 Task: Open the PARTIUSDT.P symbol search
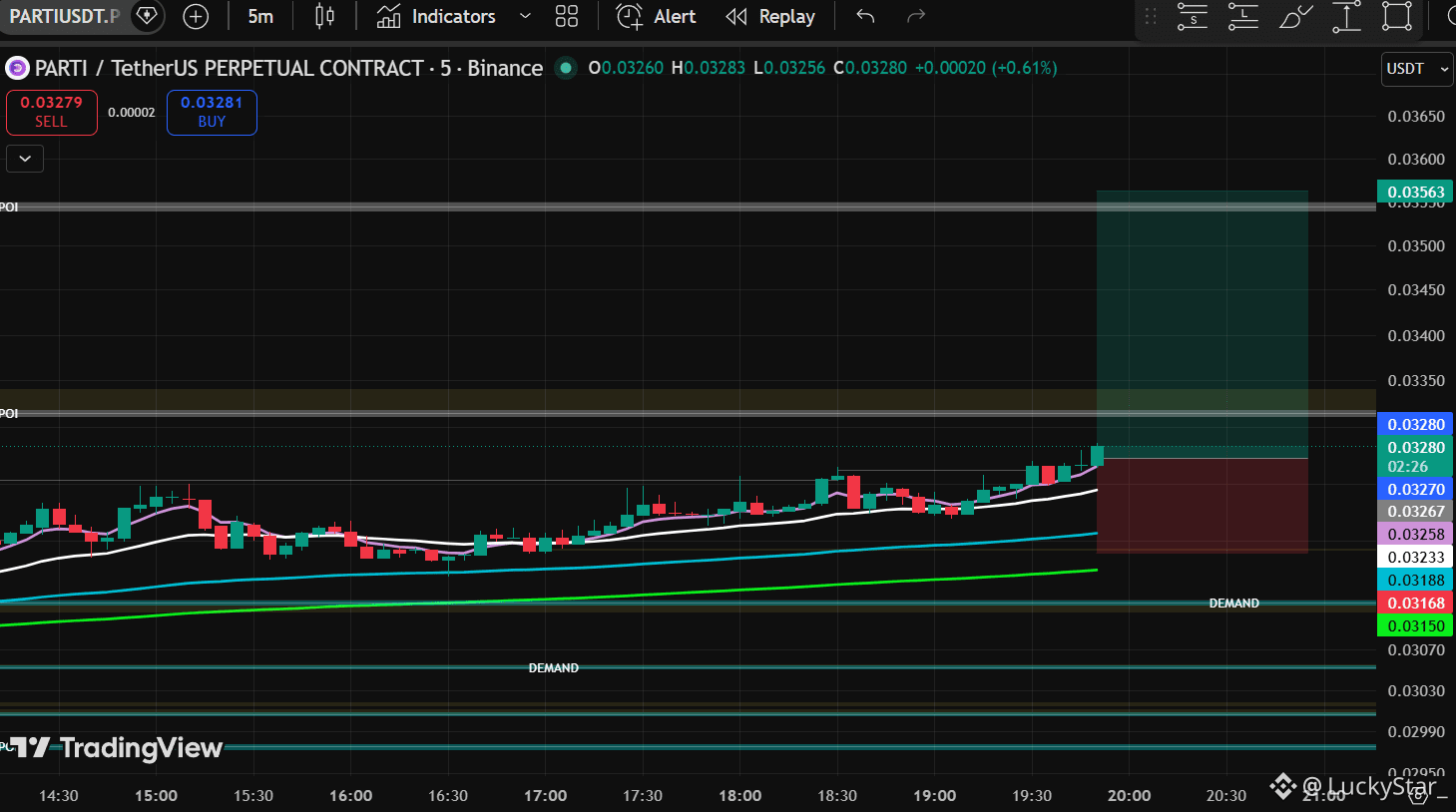tap(64, 16)
